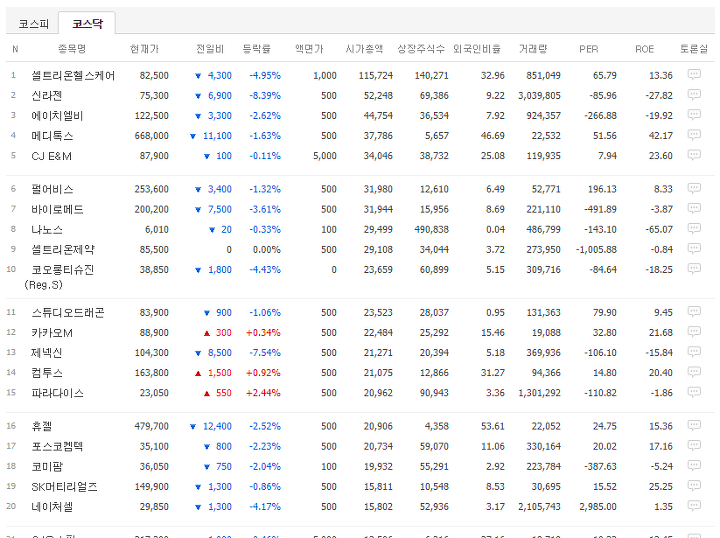Screen dimensions: 720x538
Task: Open the 펄어비스 stock link
Action: (52, 189)
